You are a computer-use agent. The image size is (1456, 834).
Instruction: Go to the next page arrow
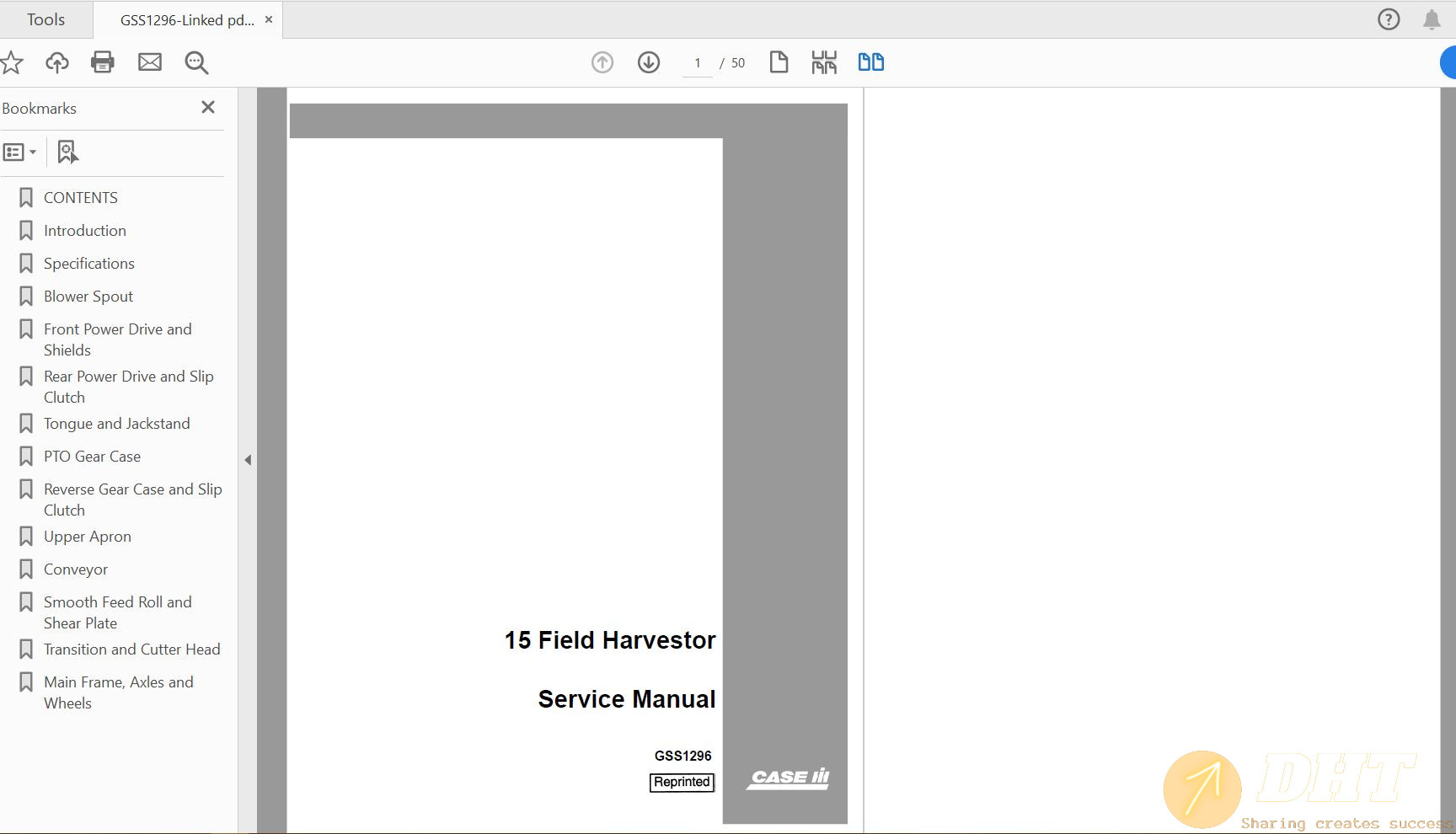649,62
